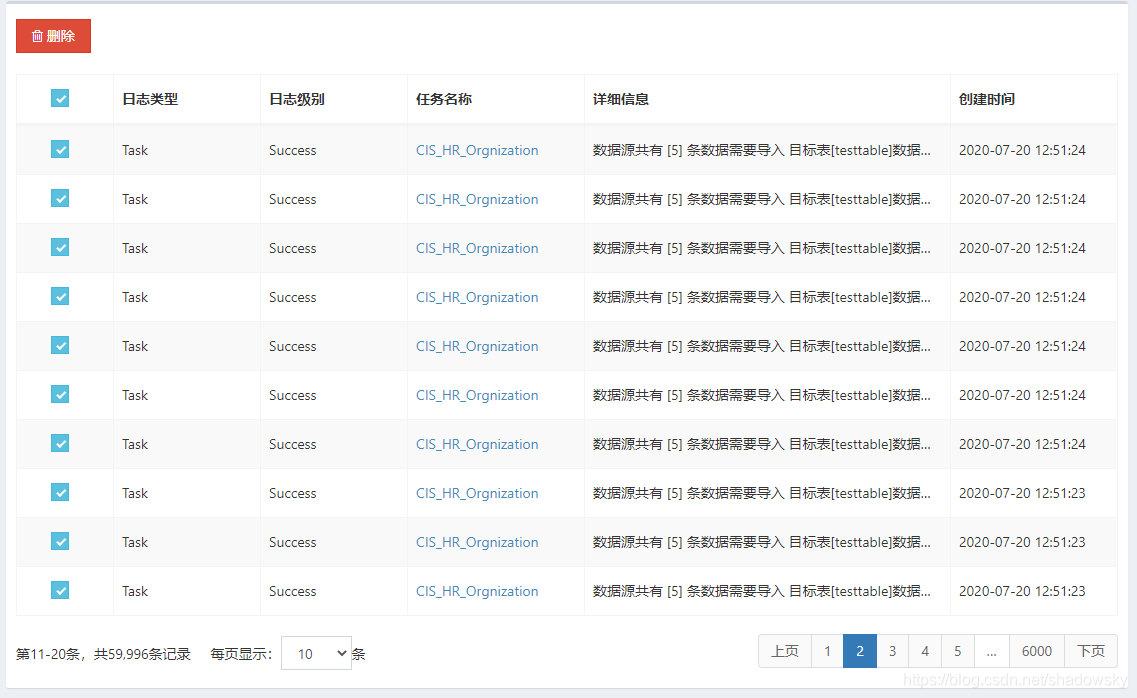Click the trash icon in the 删除 button
The width and height of the screenshot is (1137, 698).
pos(38,35)
